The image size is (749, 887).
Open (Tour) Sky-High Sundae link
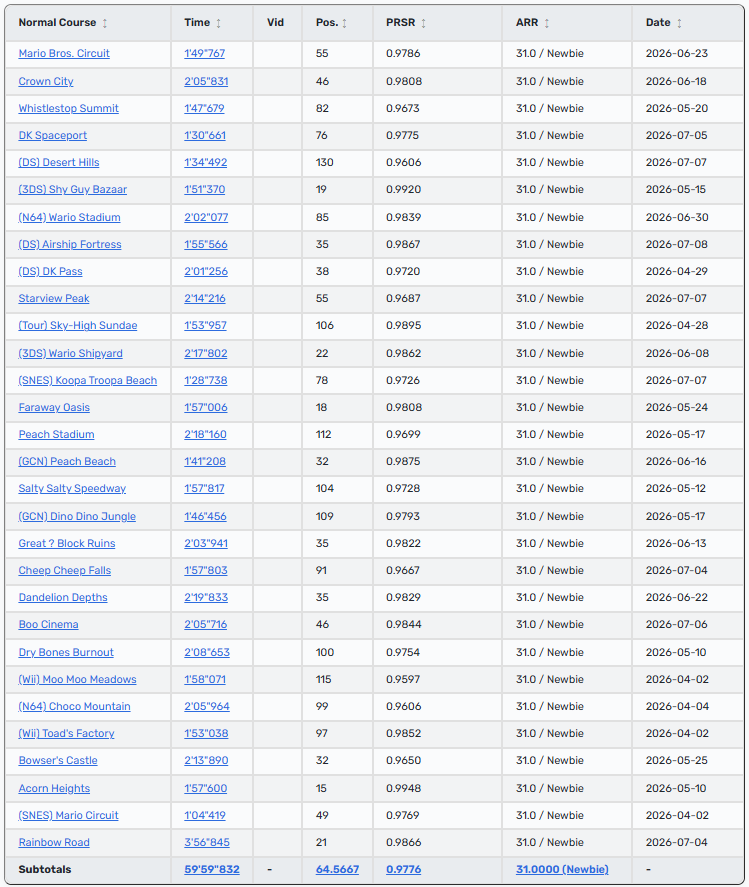(78, 326)
